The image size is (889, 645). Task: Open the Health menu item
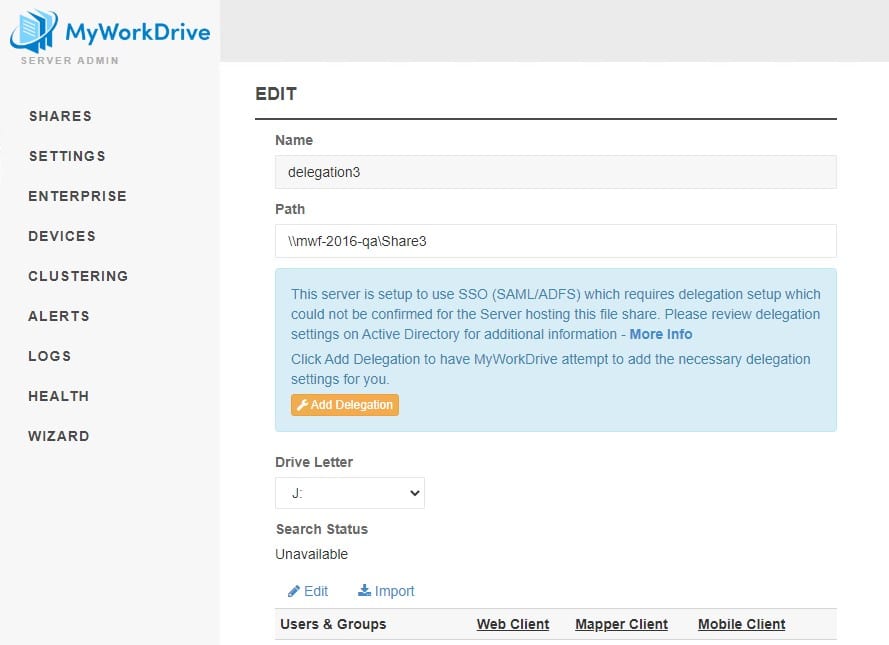click(58, 396)
